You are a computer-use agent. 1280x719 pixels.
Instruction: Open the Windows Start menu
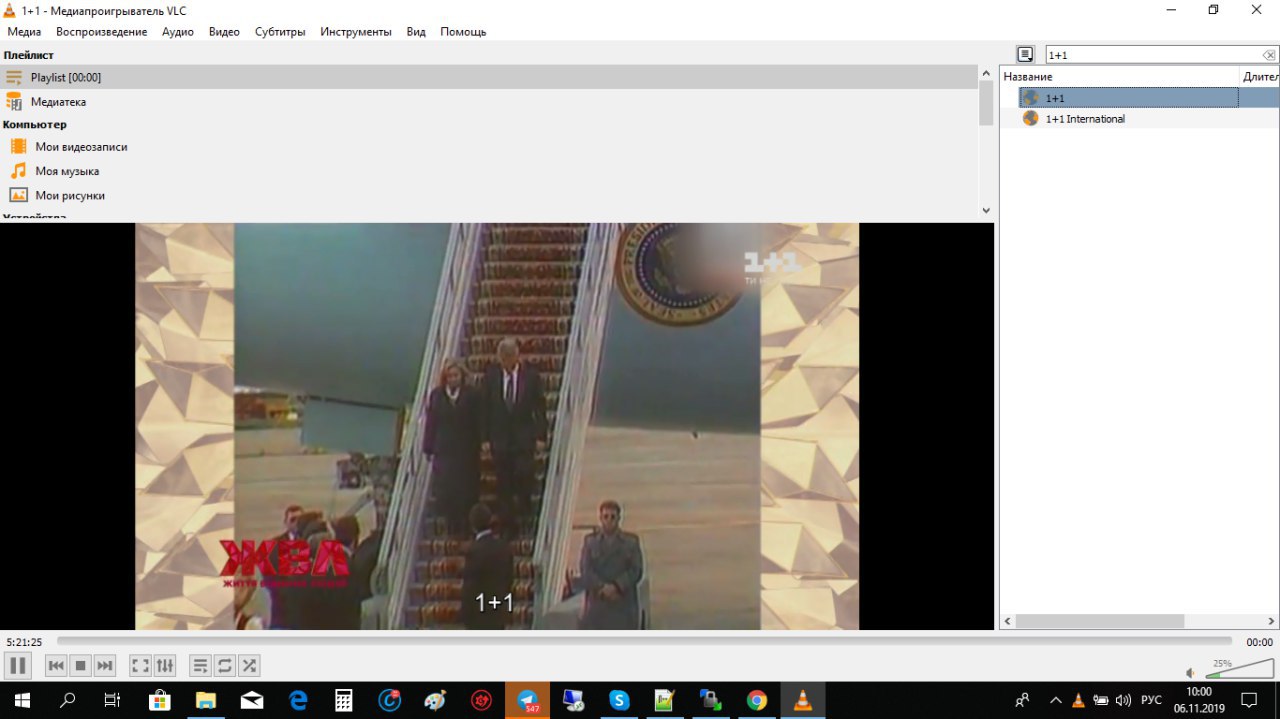pyautogui.click(x=21, y=700)
